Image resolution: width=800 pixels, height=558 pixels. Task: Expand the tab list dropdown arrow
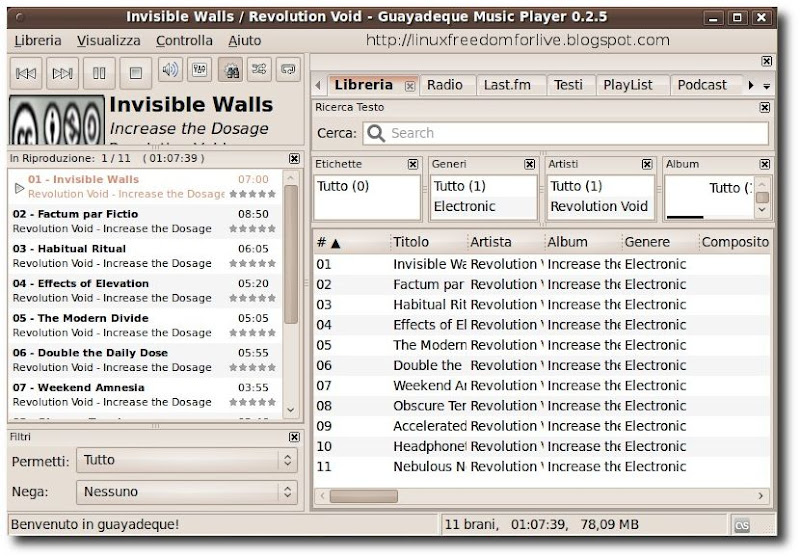point(767,86)
